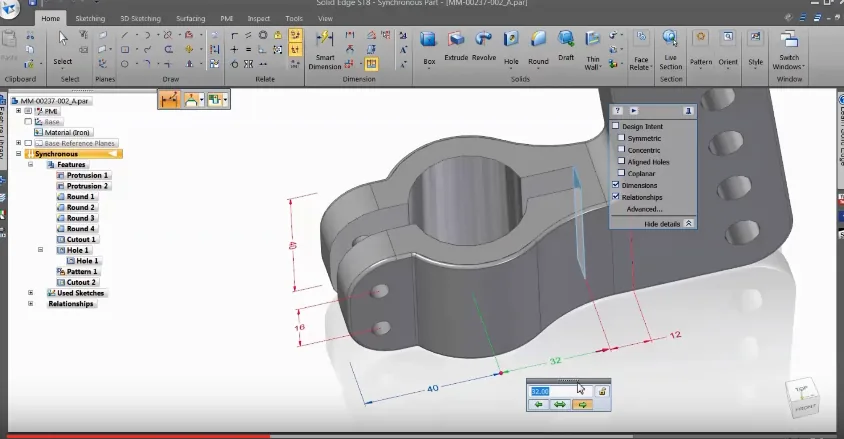
Task: Click the Live Rules help question icon
Action: [617, 110]
